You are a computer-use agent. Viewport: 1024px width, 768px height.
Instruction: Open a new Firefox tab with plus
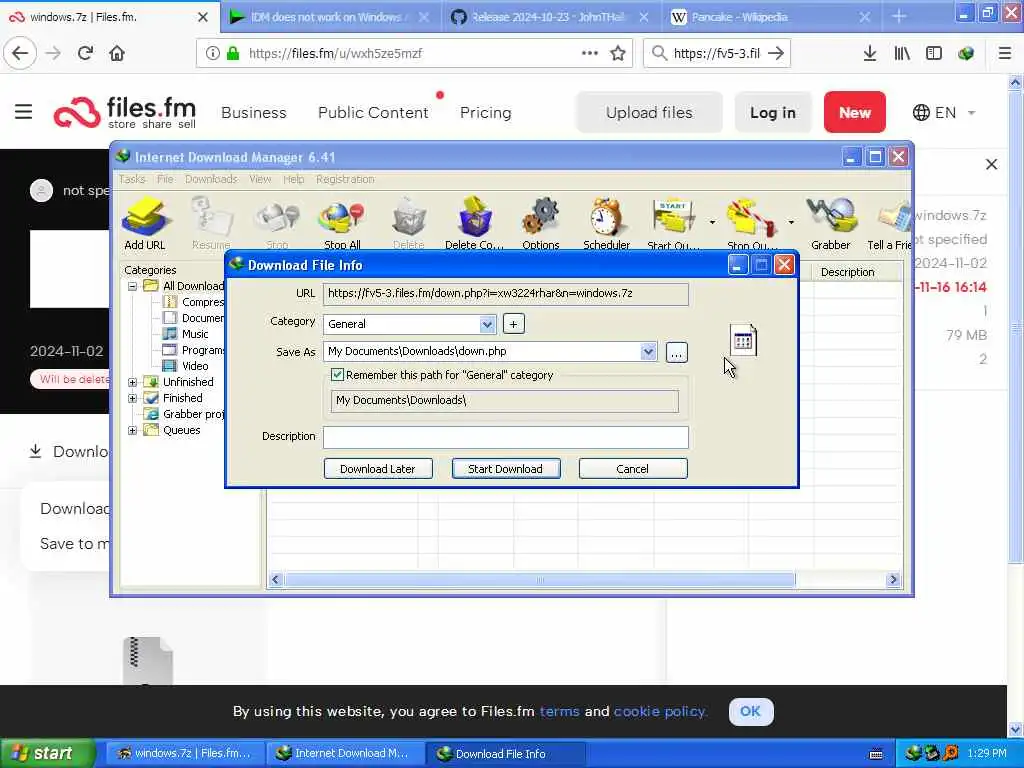click(899, 16)
